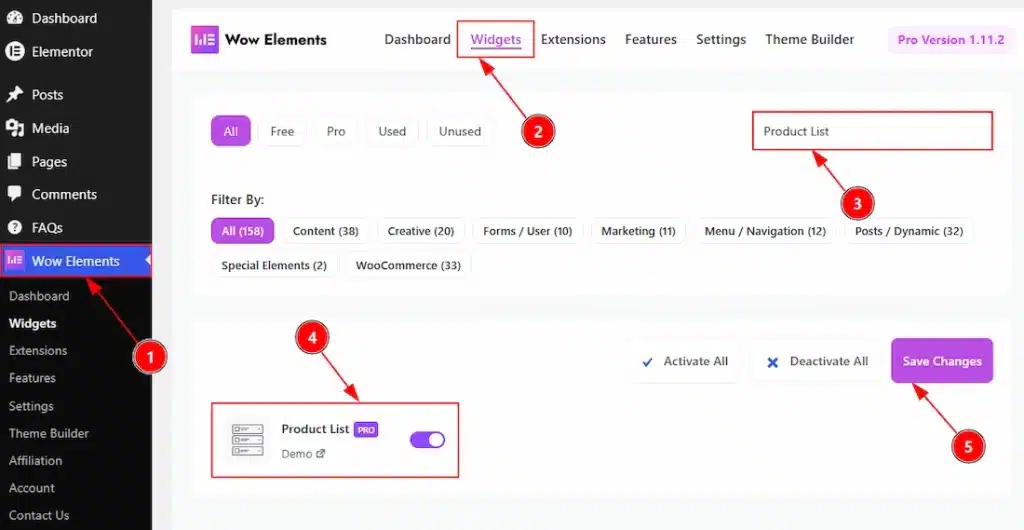The width and height of the screenshot is (1024, 530).
Task: Collapse the Wow Elements submenu arrow
Action: coord(148,260)
